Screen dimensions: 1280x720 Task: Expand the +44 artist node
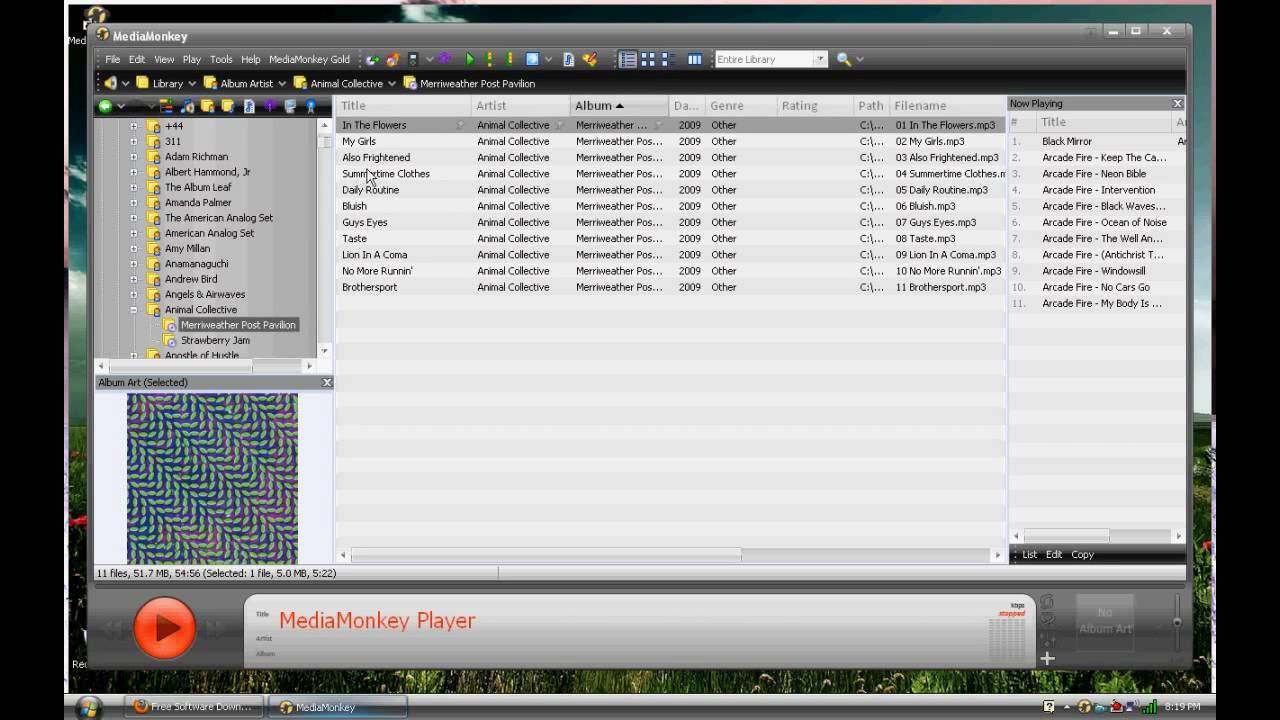pyautogui.click(x=133, y=126)
